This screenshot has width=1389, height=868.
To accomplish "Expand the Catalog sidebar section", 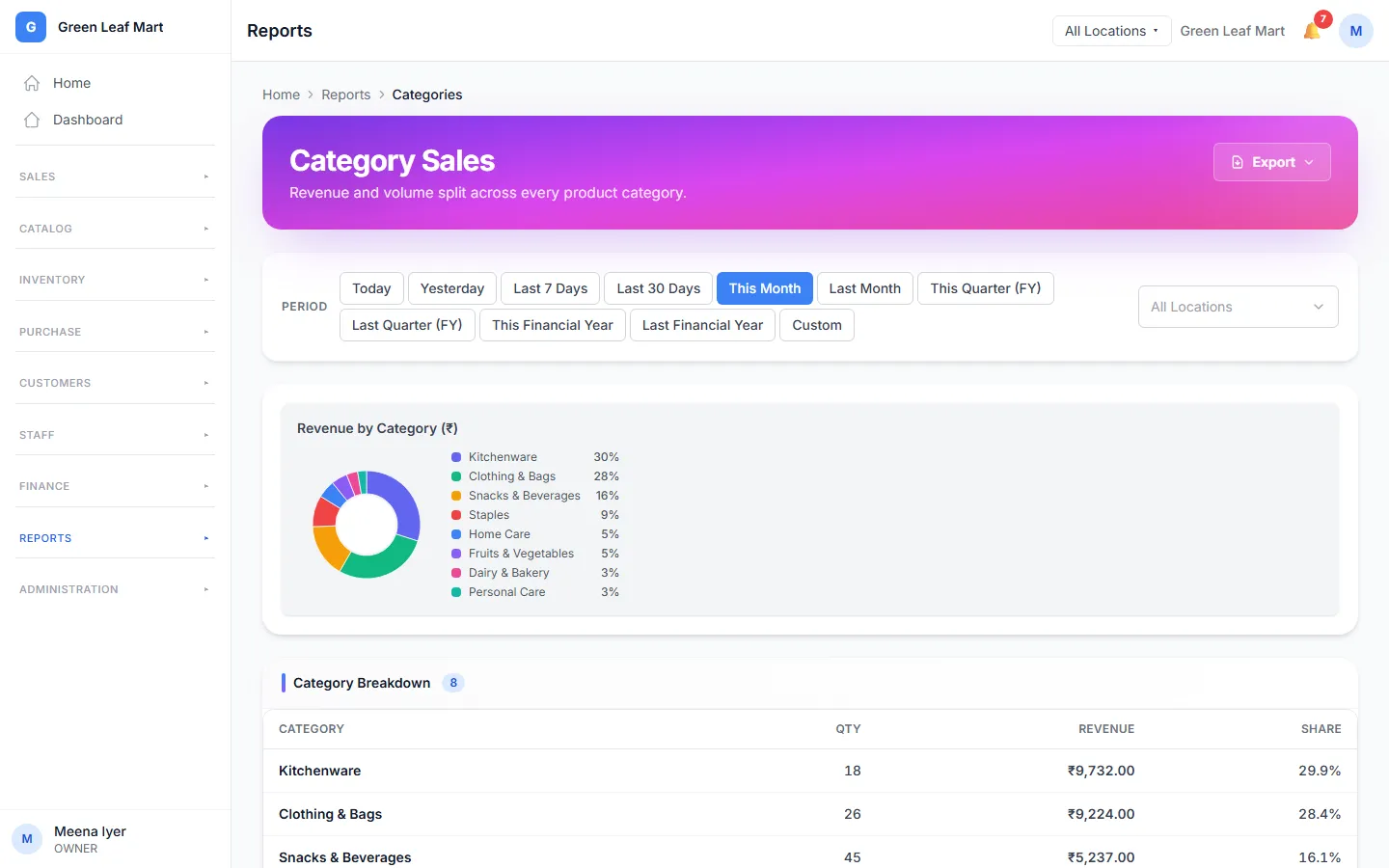I will pyautogui.click(x=115, y=229).
